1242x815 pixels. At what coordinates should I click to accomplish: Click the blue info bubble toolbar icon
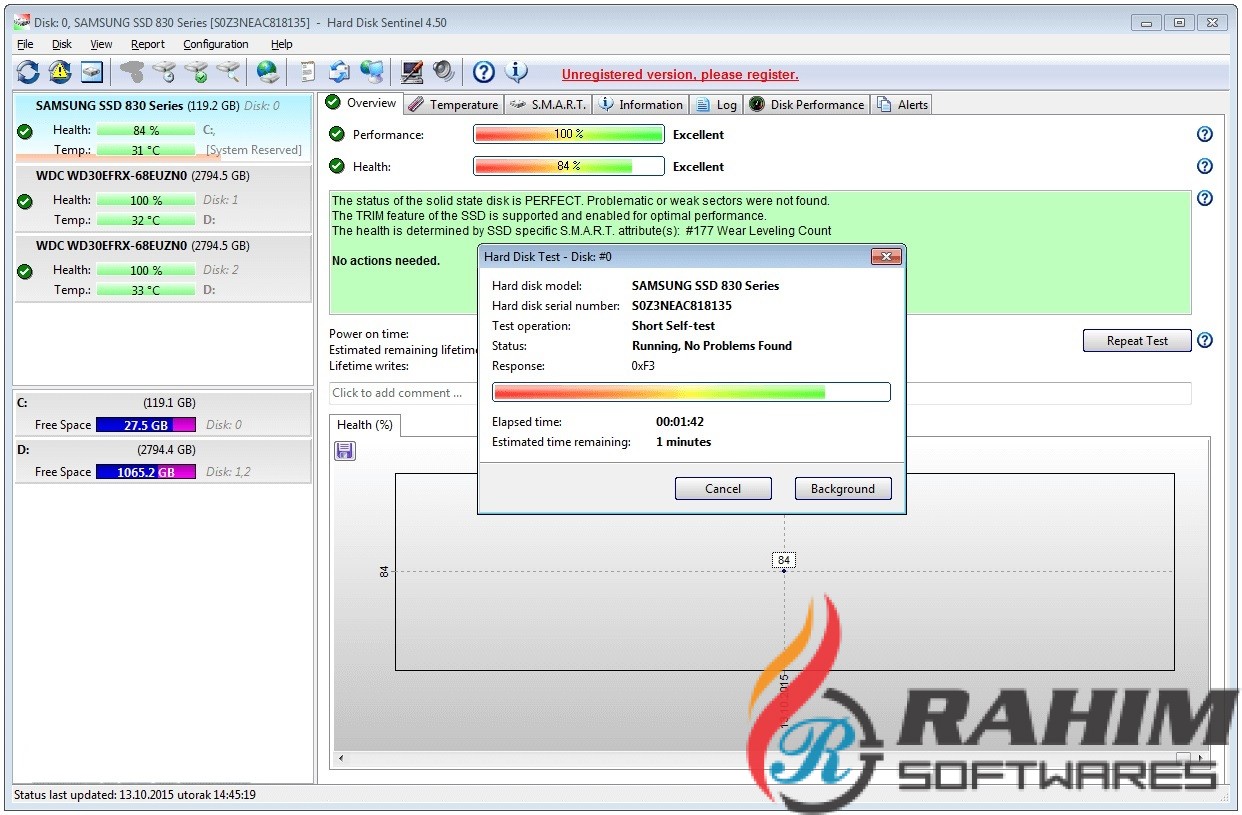[516, 72]
